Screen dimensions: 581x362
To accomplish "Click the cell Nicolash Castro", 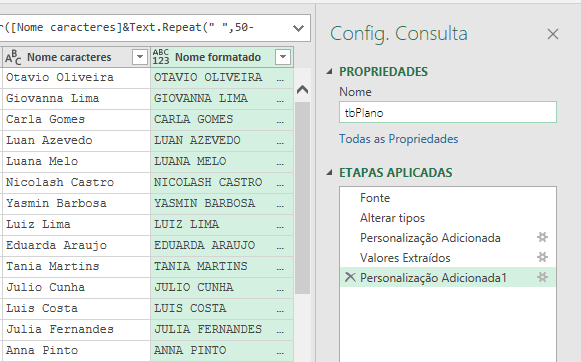I will [x=76, y=182].
